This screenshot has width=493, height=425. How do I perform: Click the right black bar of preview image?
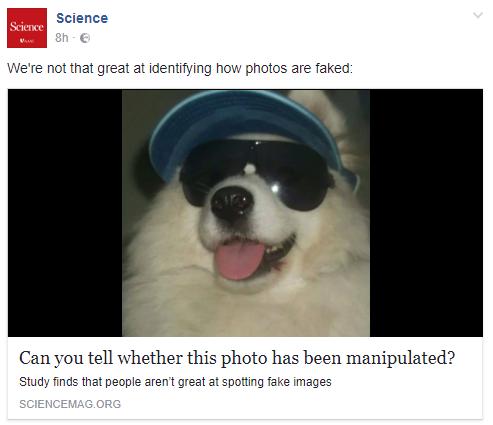(426, 213)
